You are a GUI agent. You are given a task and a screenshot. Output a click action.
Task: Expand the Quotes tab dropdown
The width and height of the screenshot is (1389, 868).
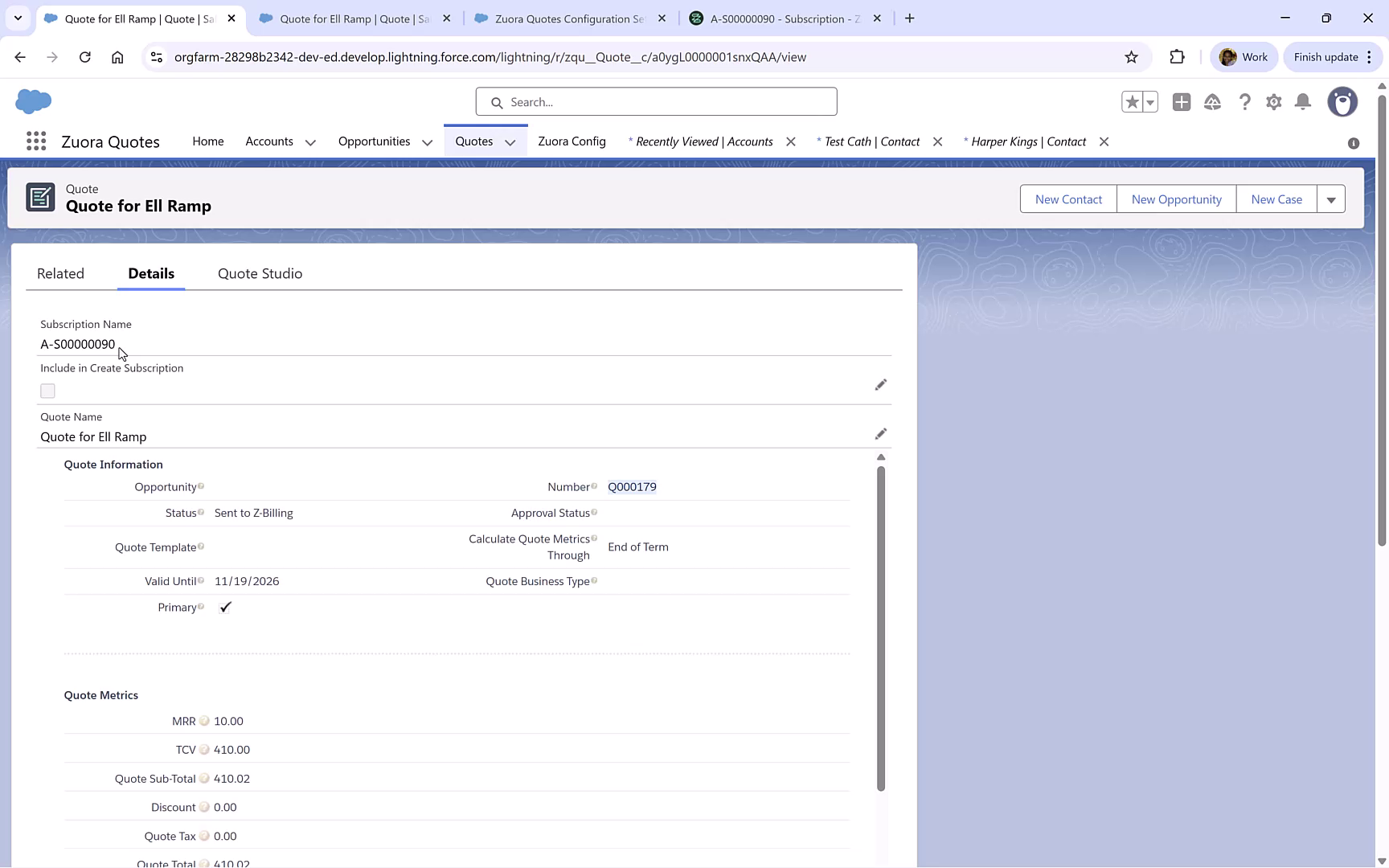[x=510, y=141]
